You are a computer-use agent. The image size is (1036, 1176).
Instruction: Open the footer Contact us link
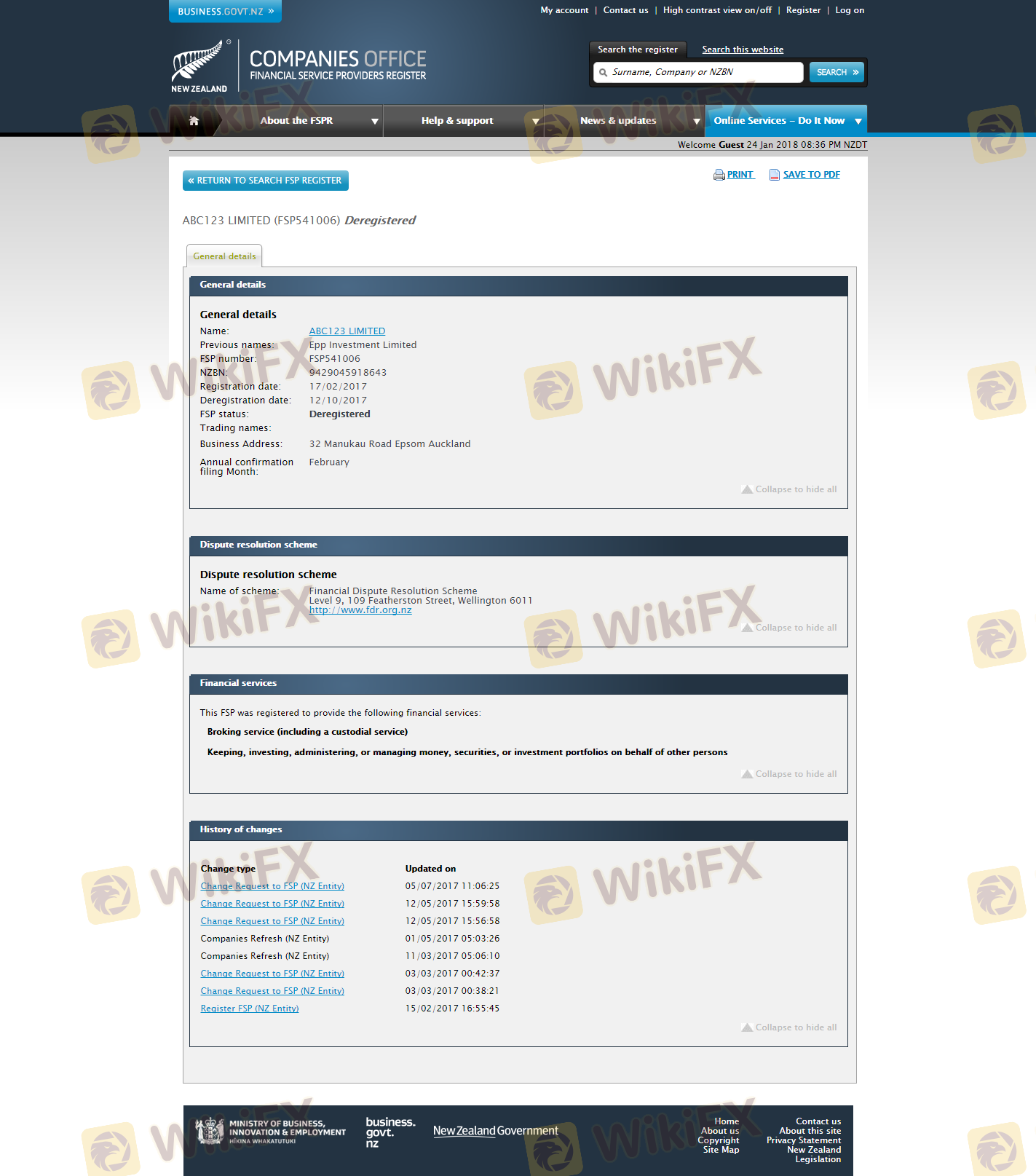(818, 1121)
